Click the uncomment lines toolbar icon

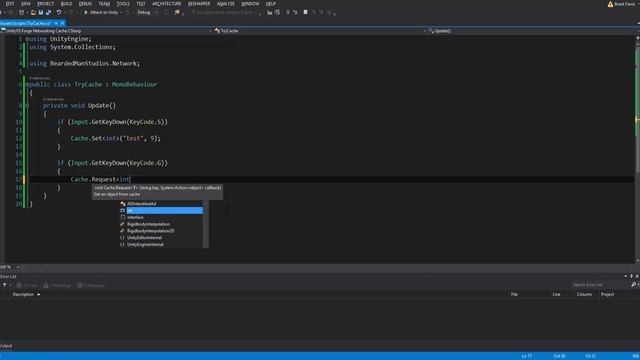pos(295,13)
